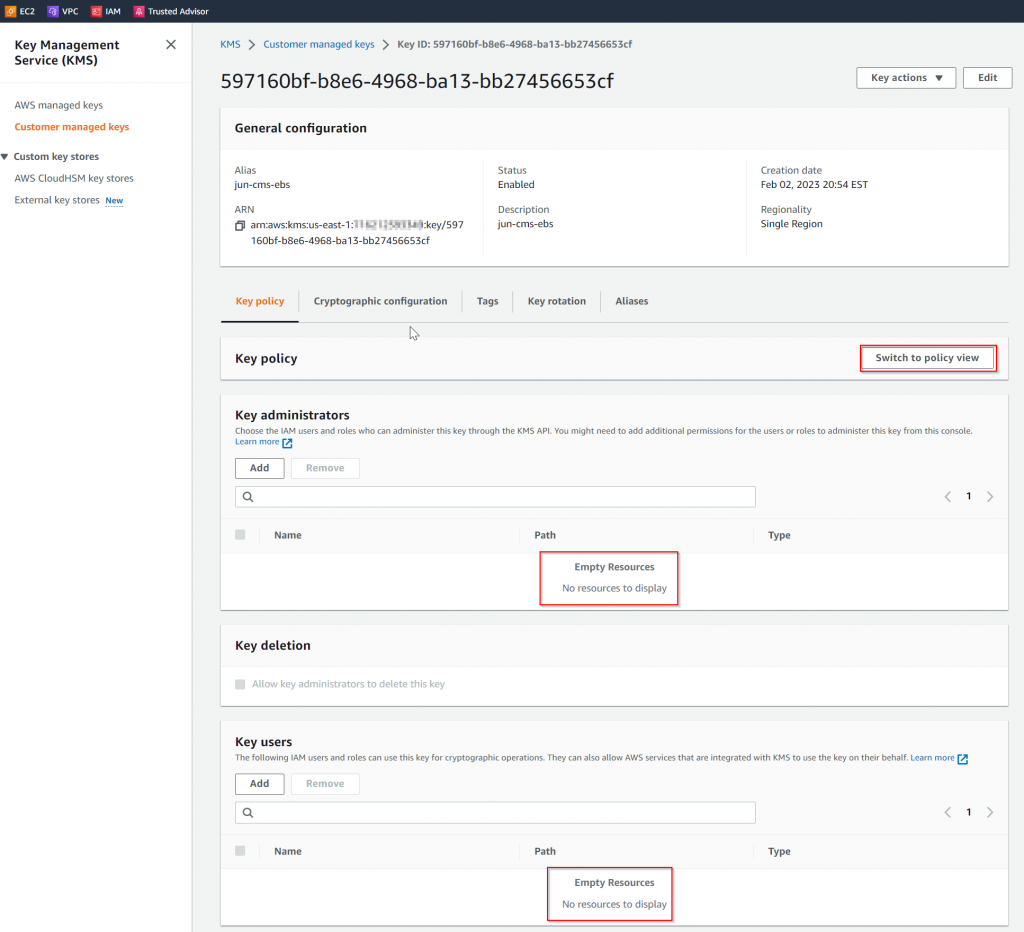Sort Key users by Path column
The image size is (1024, 932).
click(545, 851)
